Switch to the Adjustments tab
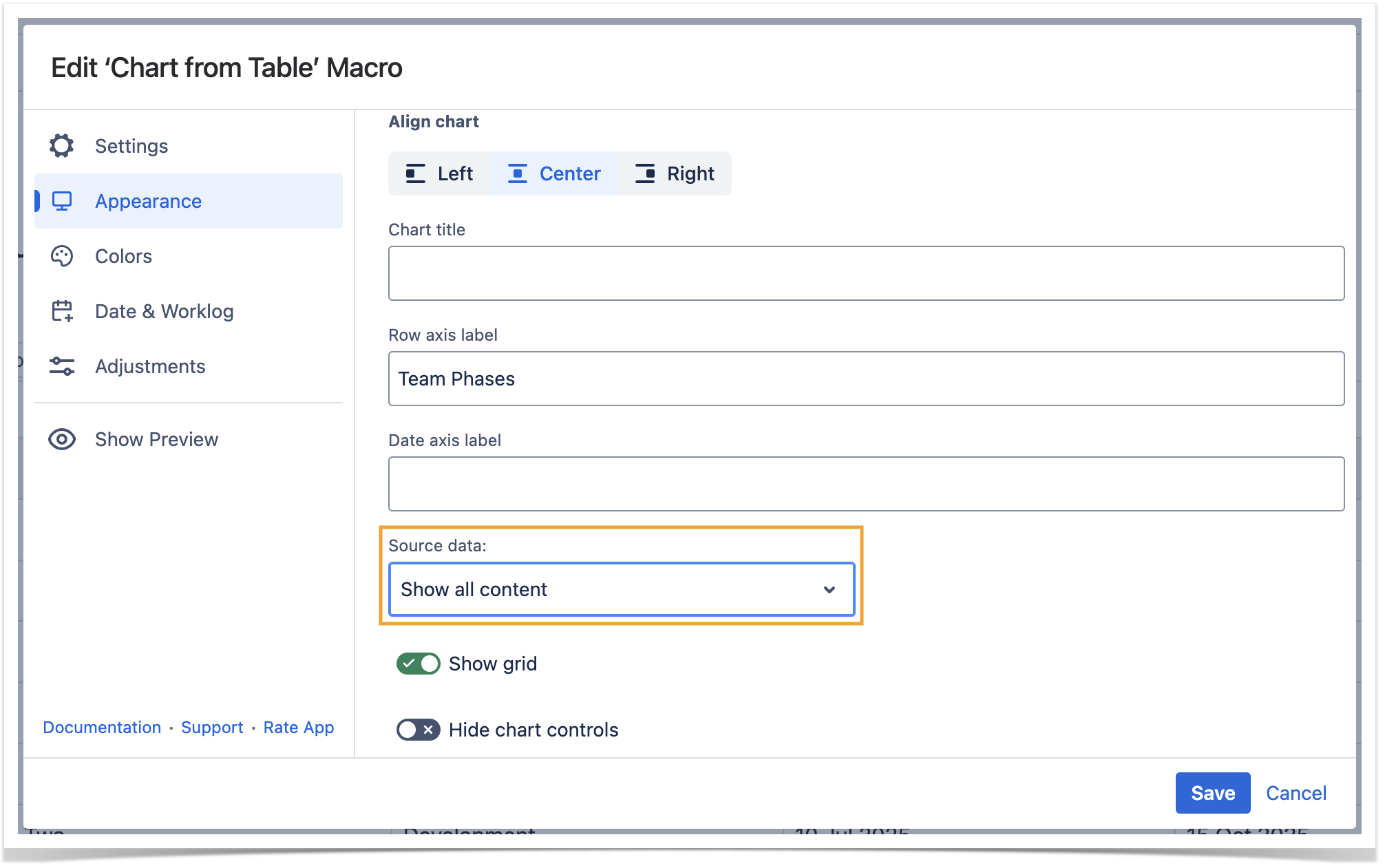 (x=150, y=366)
